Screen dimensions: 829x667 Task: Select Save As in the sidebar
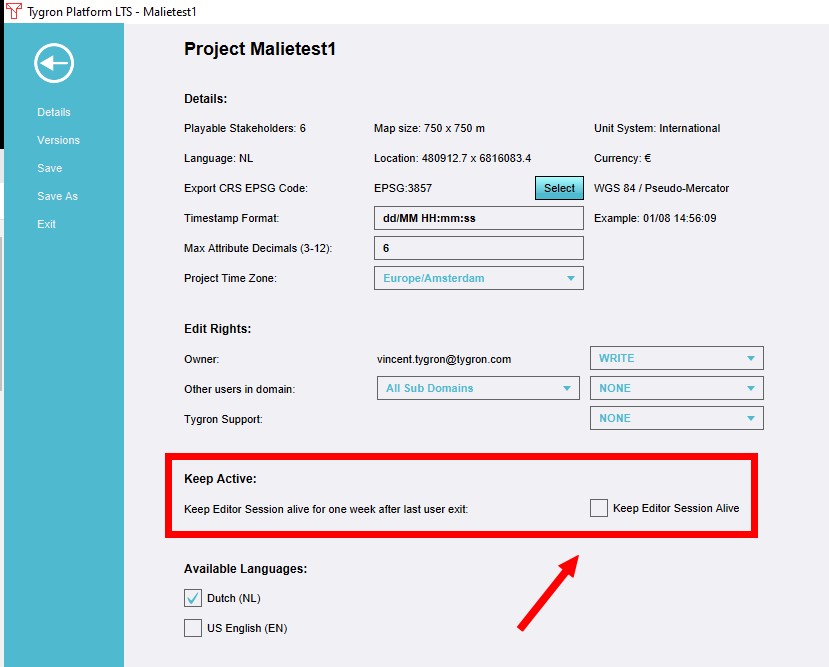[57, 197]
